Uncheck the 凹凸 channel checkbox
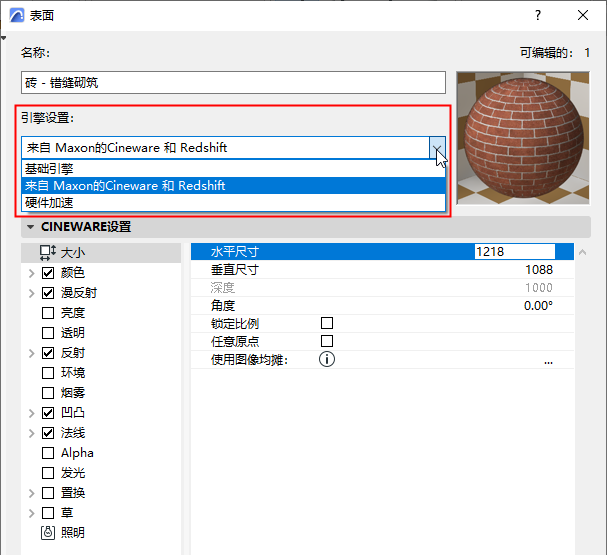The width and height of the screenshot is (607, 555). [x=48, y=413]
